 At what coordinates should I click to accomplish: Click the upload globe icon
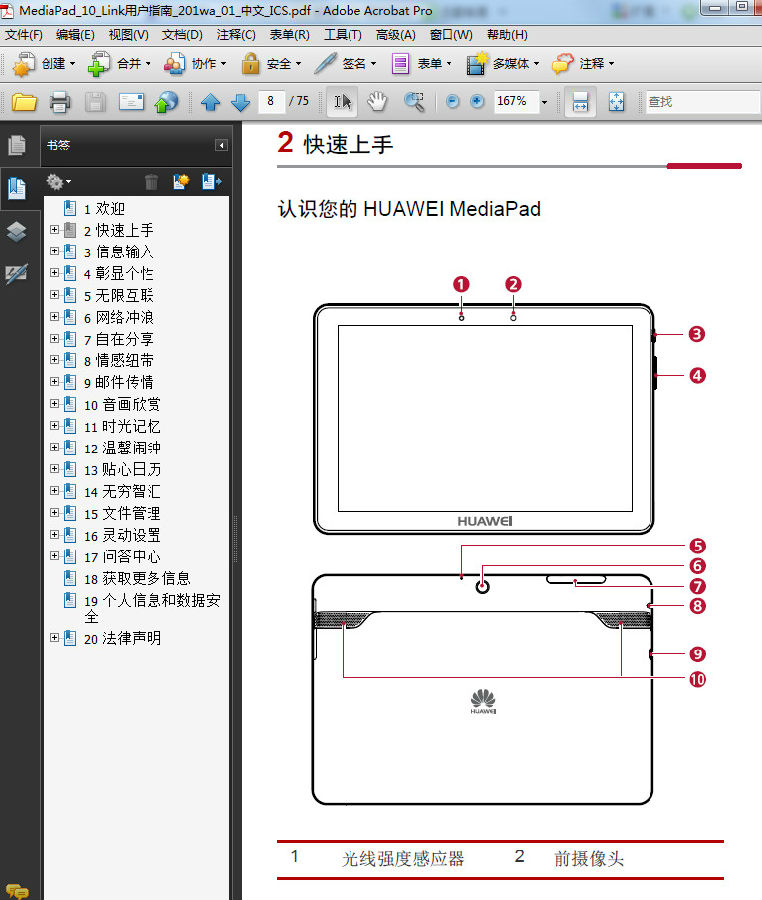tap(166, 102)
